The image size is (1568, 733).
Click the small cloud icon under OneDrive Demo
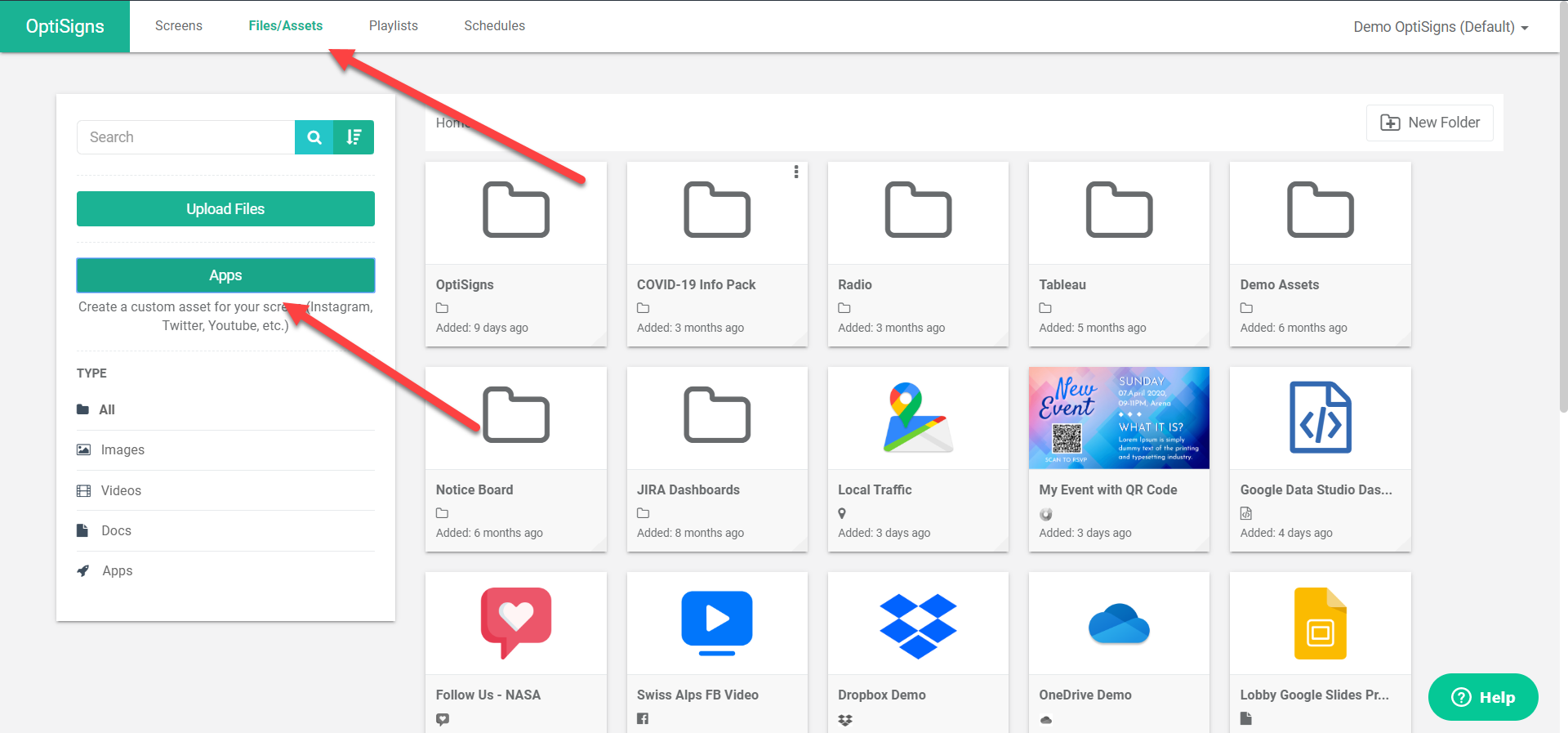1046,720
